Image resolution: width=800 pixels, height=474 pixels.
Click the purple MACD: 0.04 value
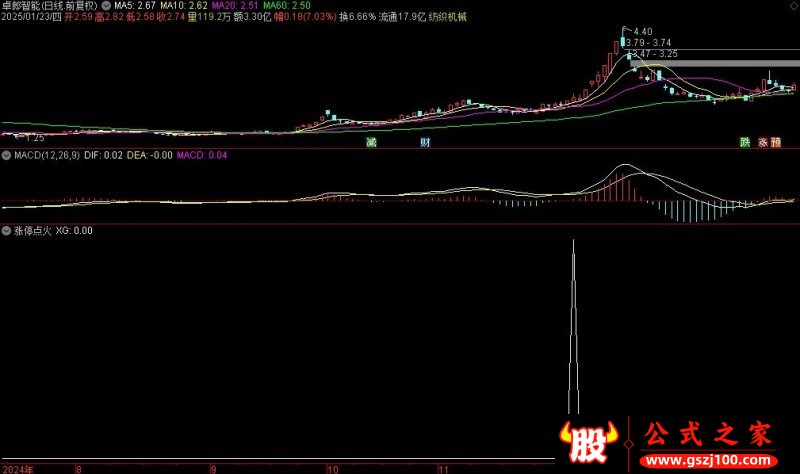point(202,155)
